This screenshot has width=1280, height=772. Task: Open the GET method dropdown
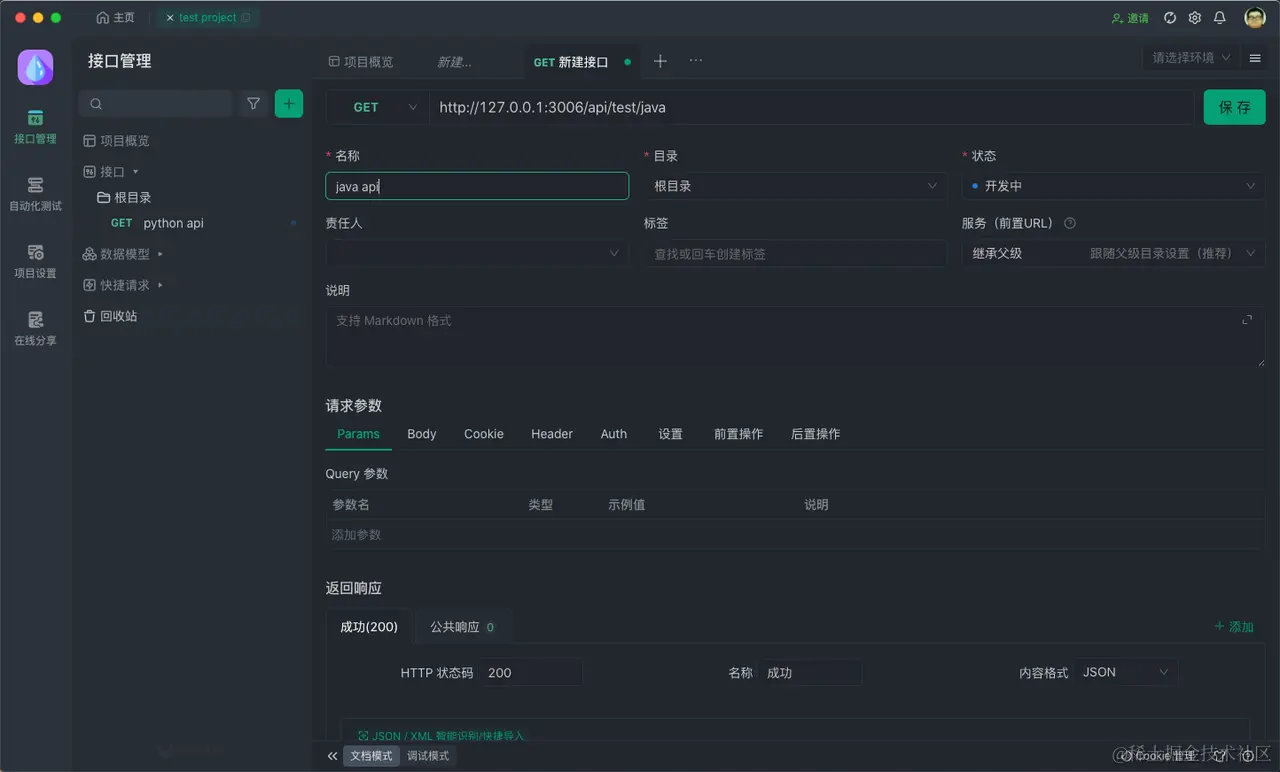tap(377, 107)
